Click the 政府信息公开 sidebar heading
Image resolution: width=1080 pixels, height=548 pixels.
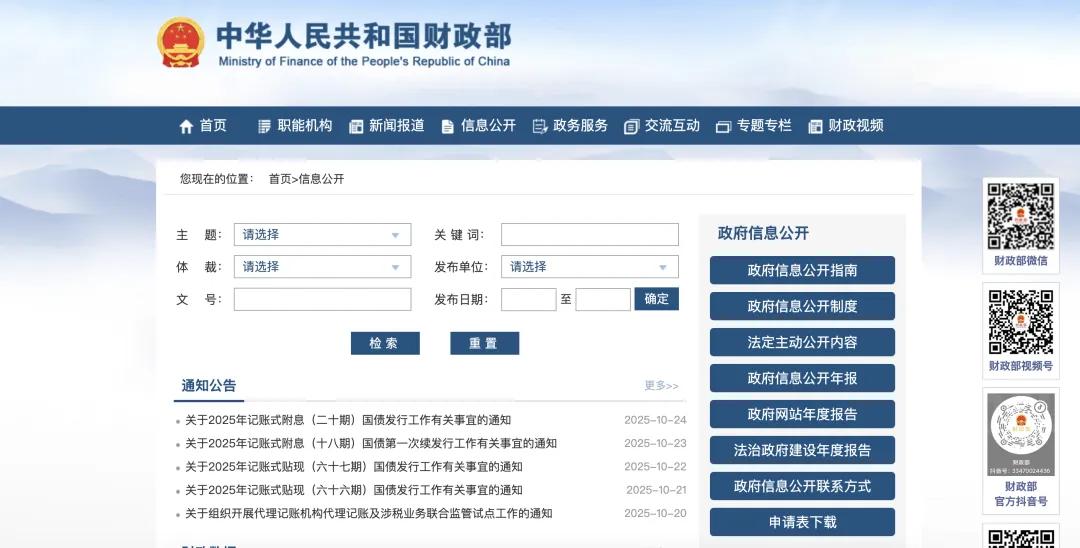click(x=763, y=233)
